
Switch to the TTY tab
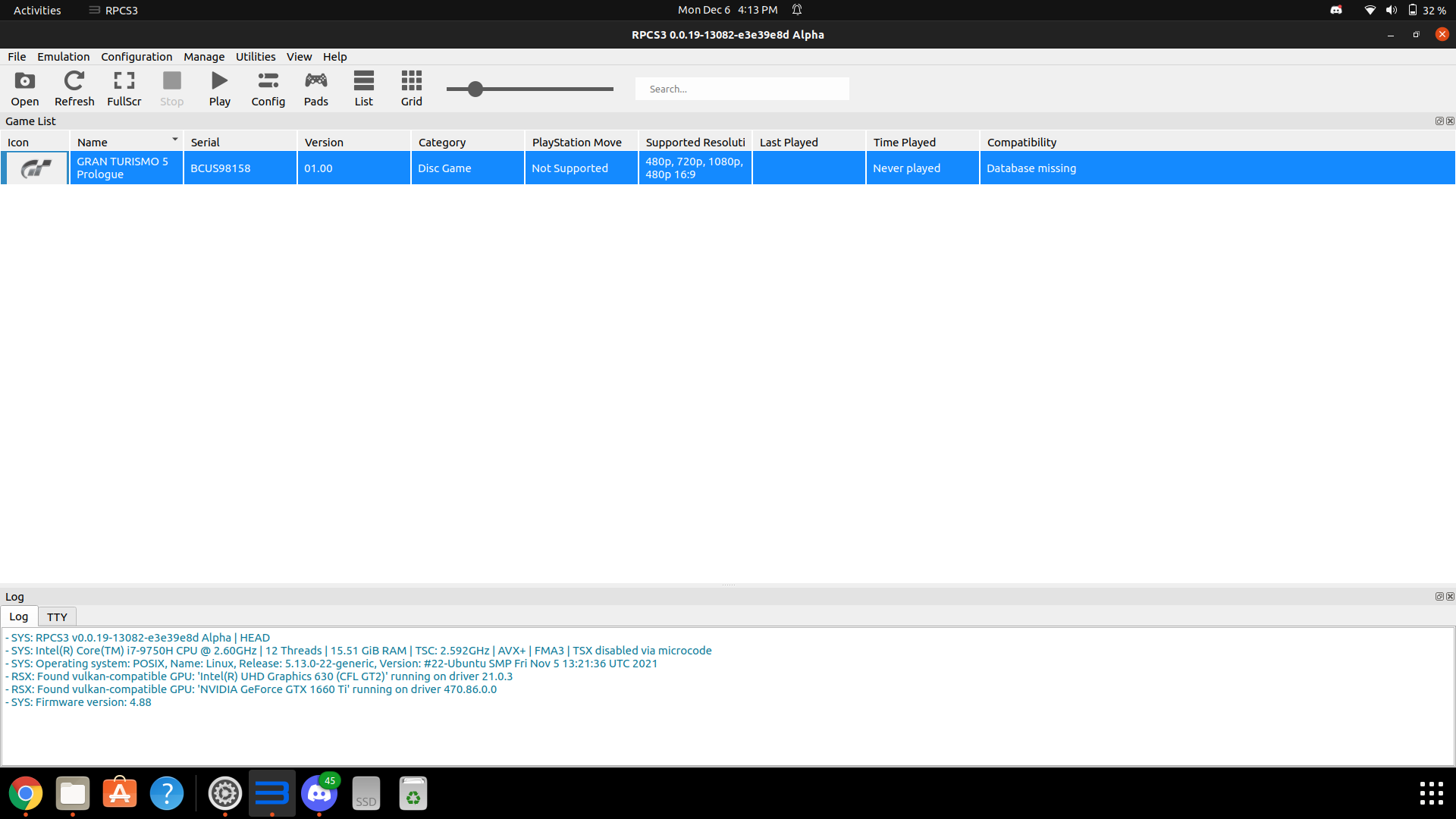57,617
